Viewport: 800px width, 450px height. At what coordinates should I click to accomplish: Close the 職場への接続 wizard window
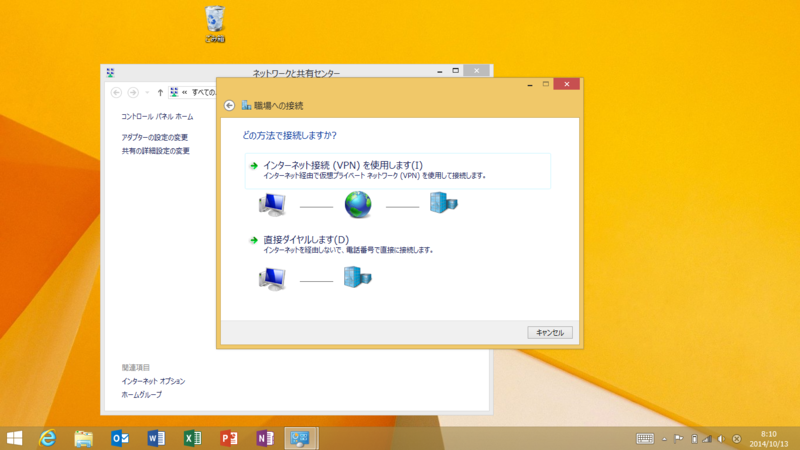566,84
